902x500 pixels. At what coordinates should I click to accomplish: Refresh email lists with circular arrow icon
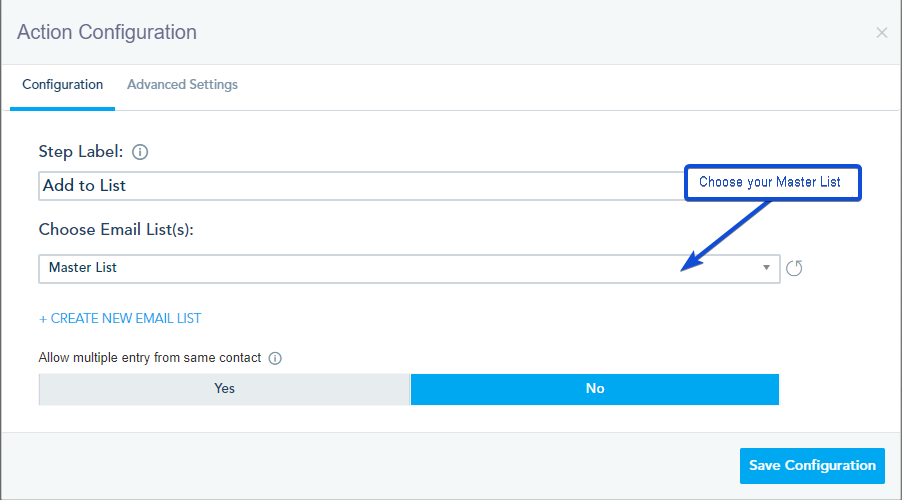[x=794, y=268]
